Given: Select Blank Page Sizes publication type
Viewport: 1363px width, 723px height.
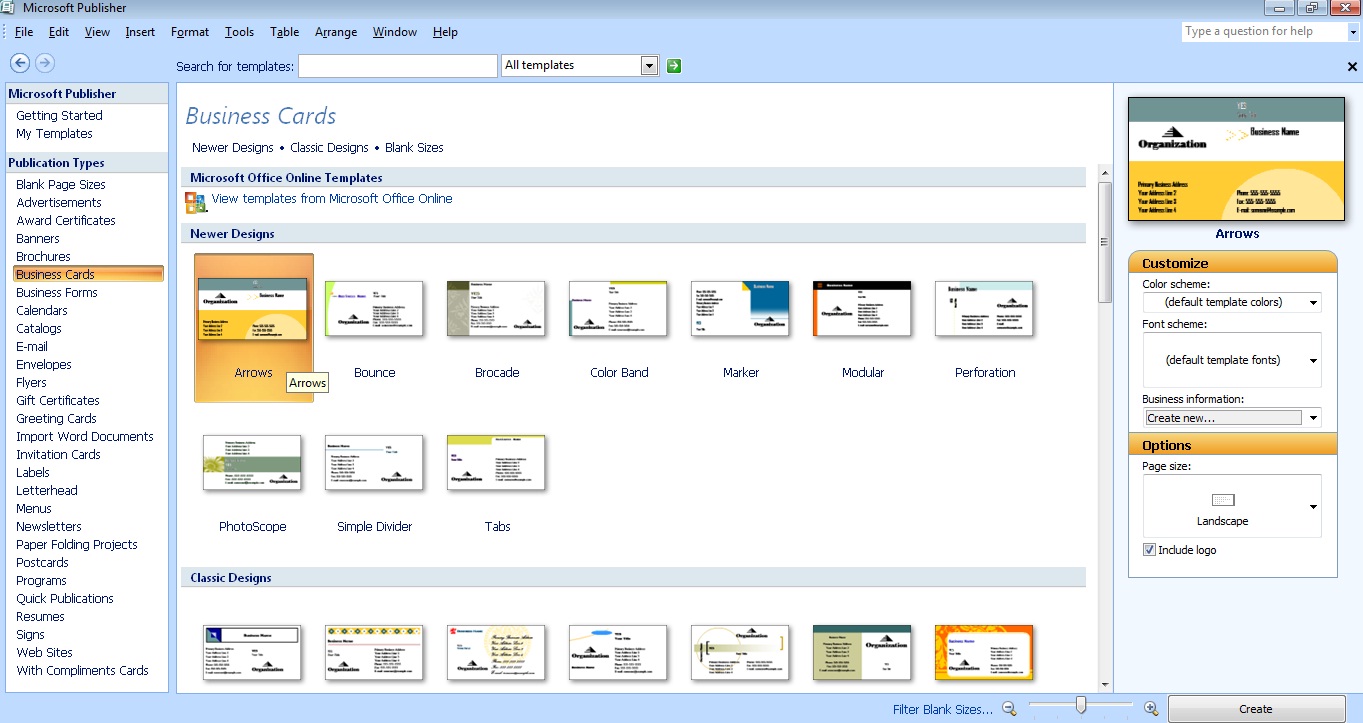Looking at the screenshot, I should [61, 185].
